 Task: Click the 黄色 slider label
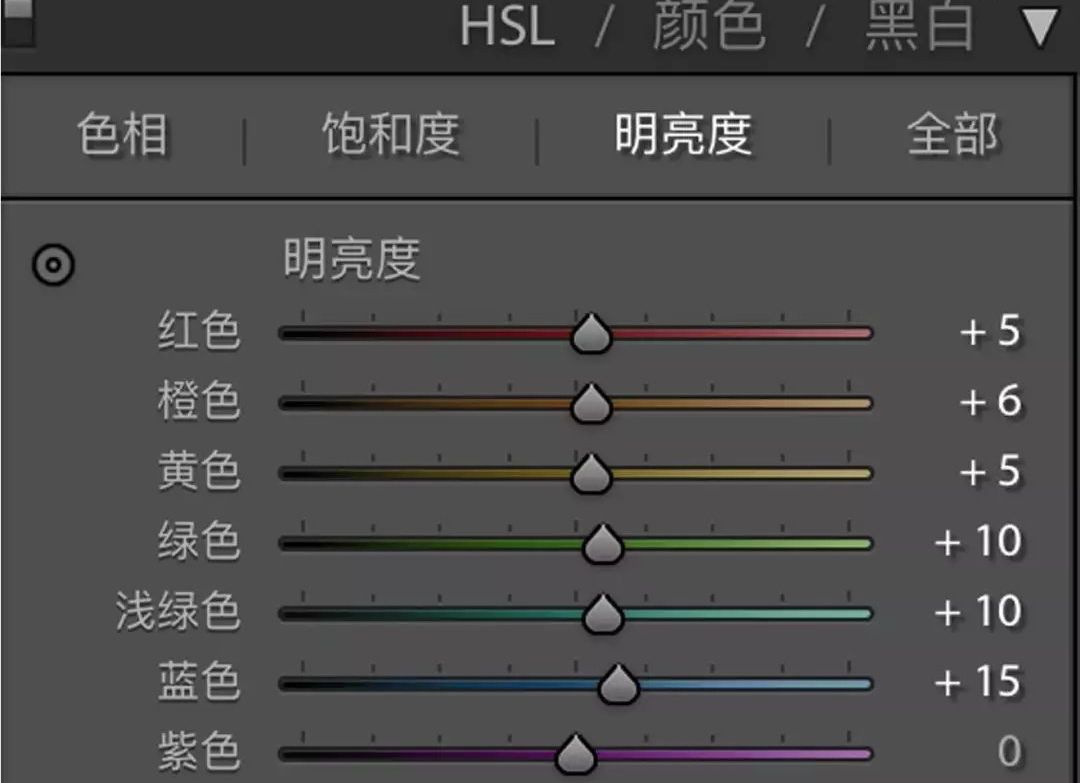[199, 472]
